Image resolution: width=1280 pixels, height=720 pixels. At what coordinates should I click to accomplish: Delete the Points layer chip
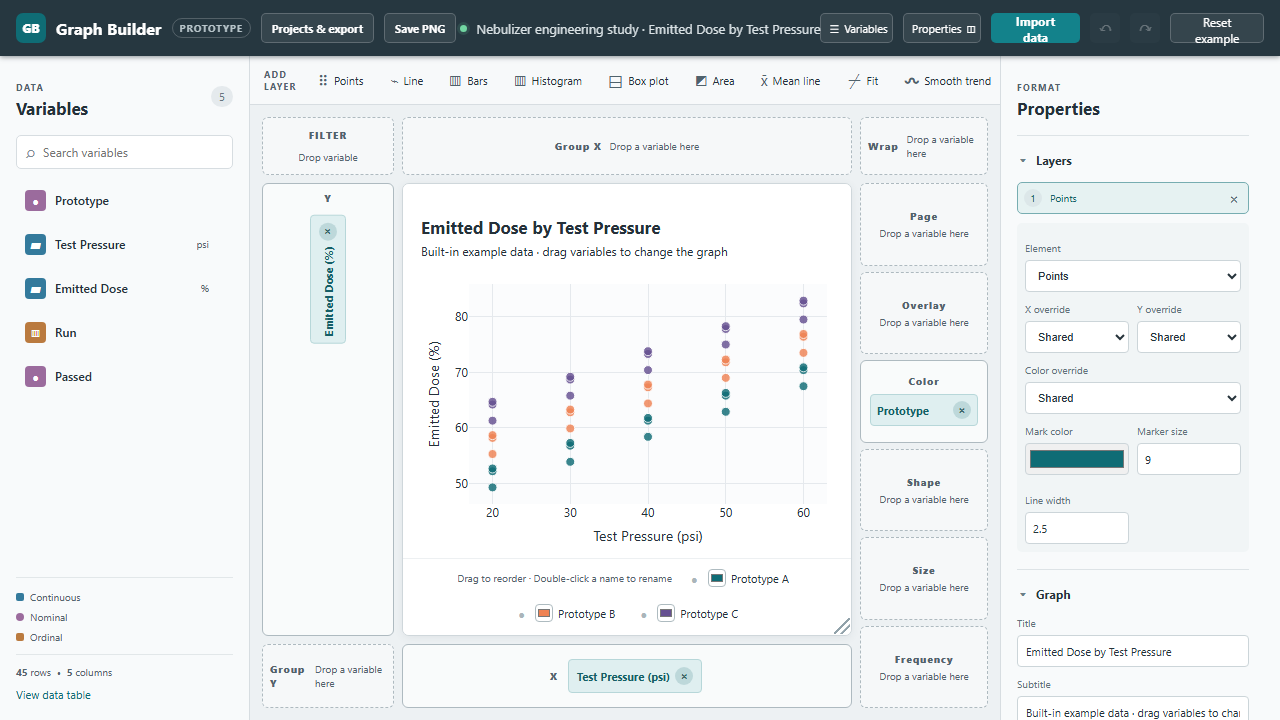[1233, 199]
